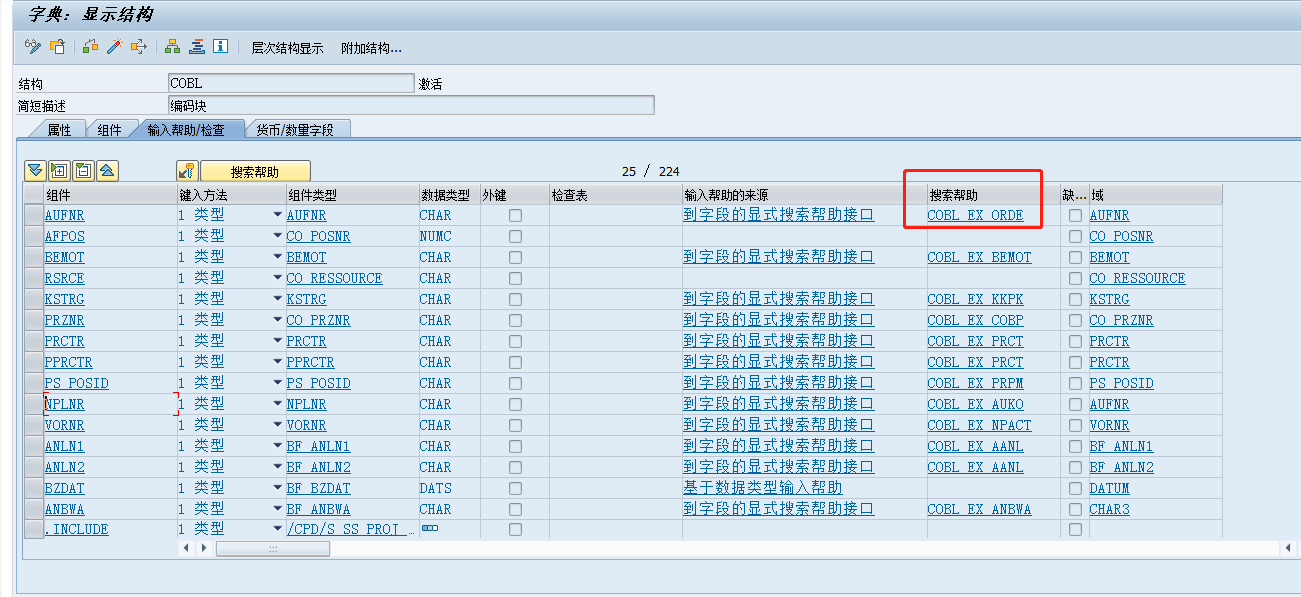This screenshot has width=1301, height=597.
Task: Open the hierarchy display tree icon
Action: (x=171, y=47)
